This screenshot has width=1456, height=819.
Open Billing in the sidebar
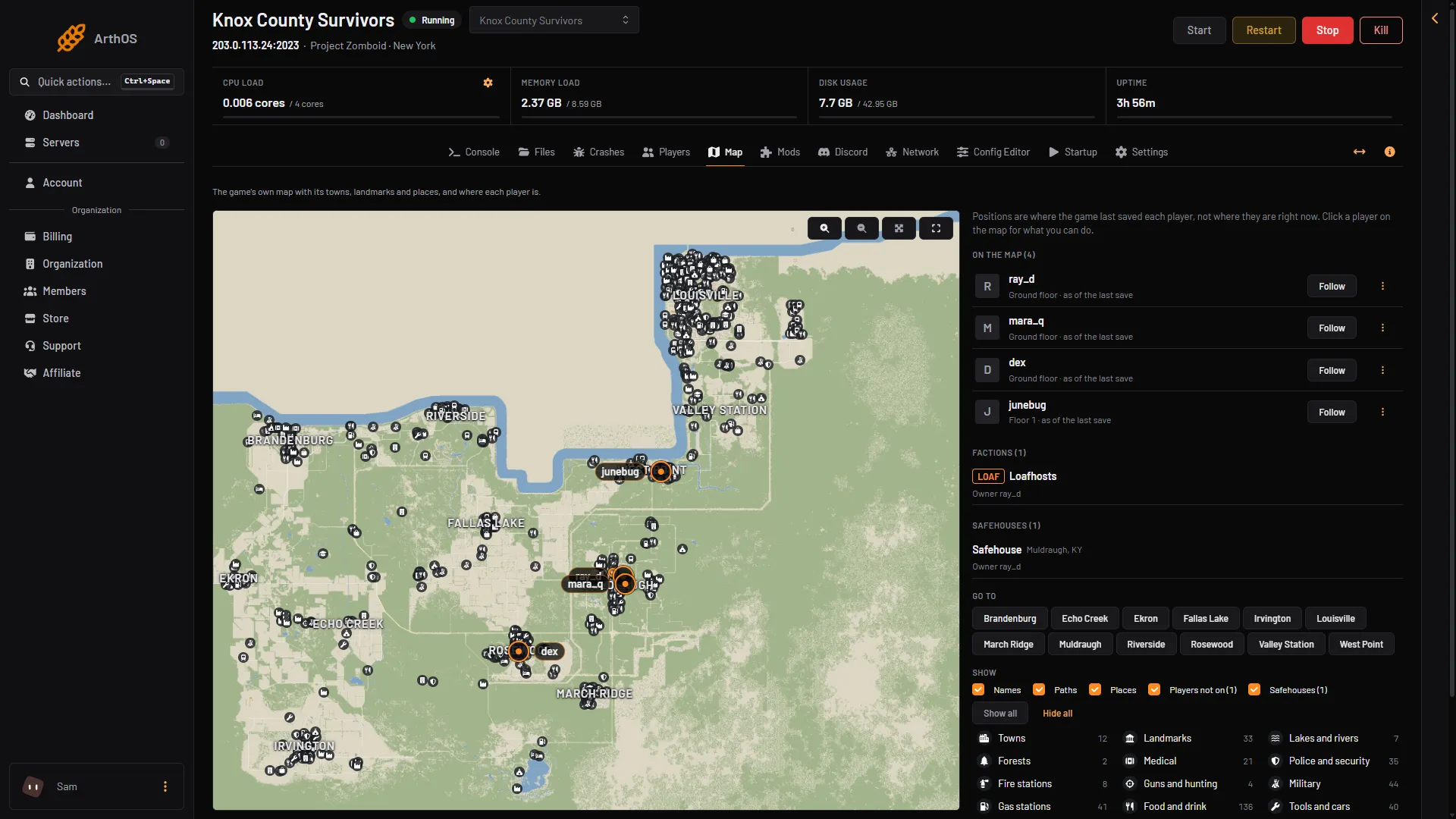[96, 237]
